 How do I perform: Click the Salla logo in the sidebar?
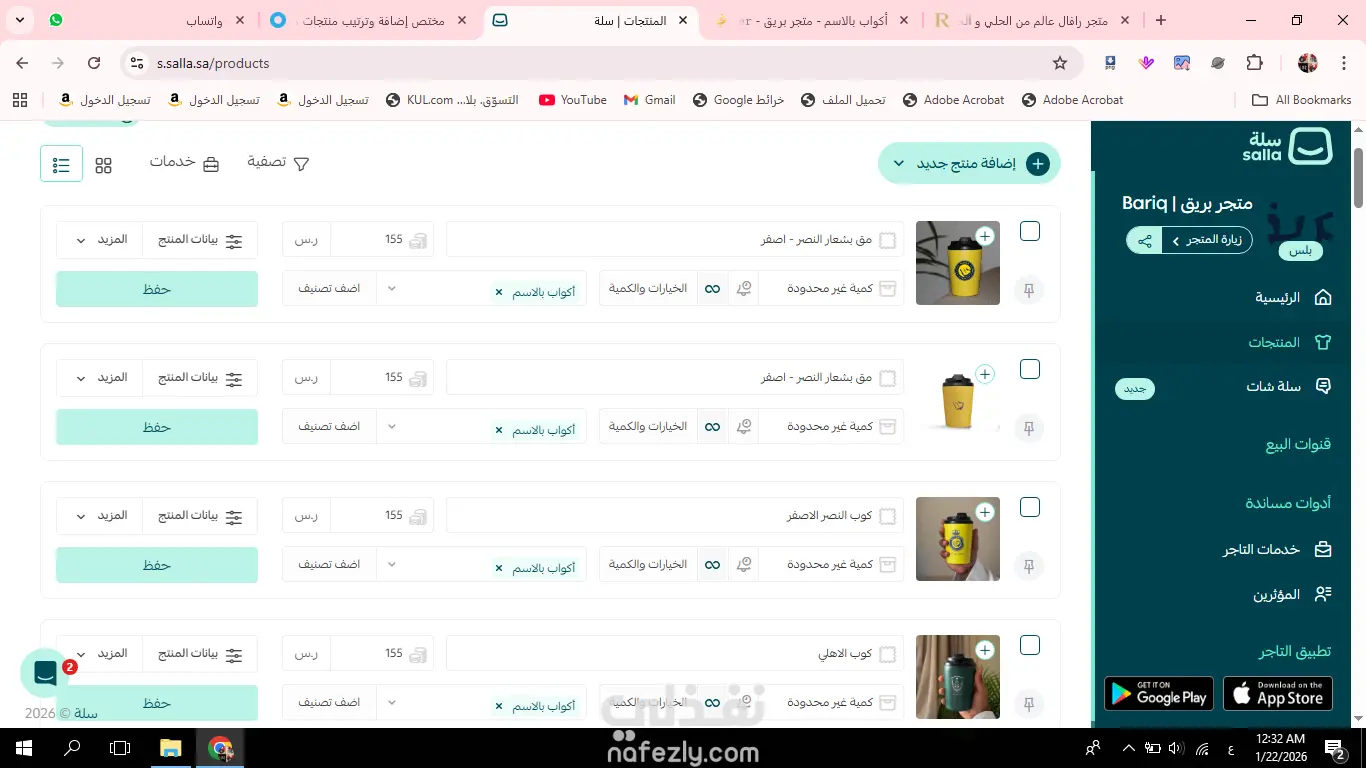(1288, 147)
